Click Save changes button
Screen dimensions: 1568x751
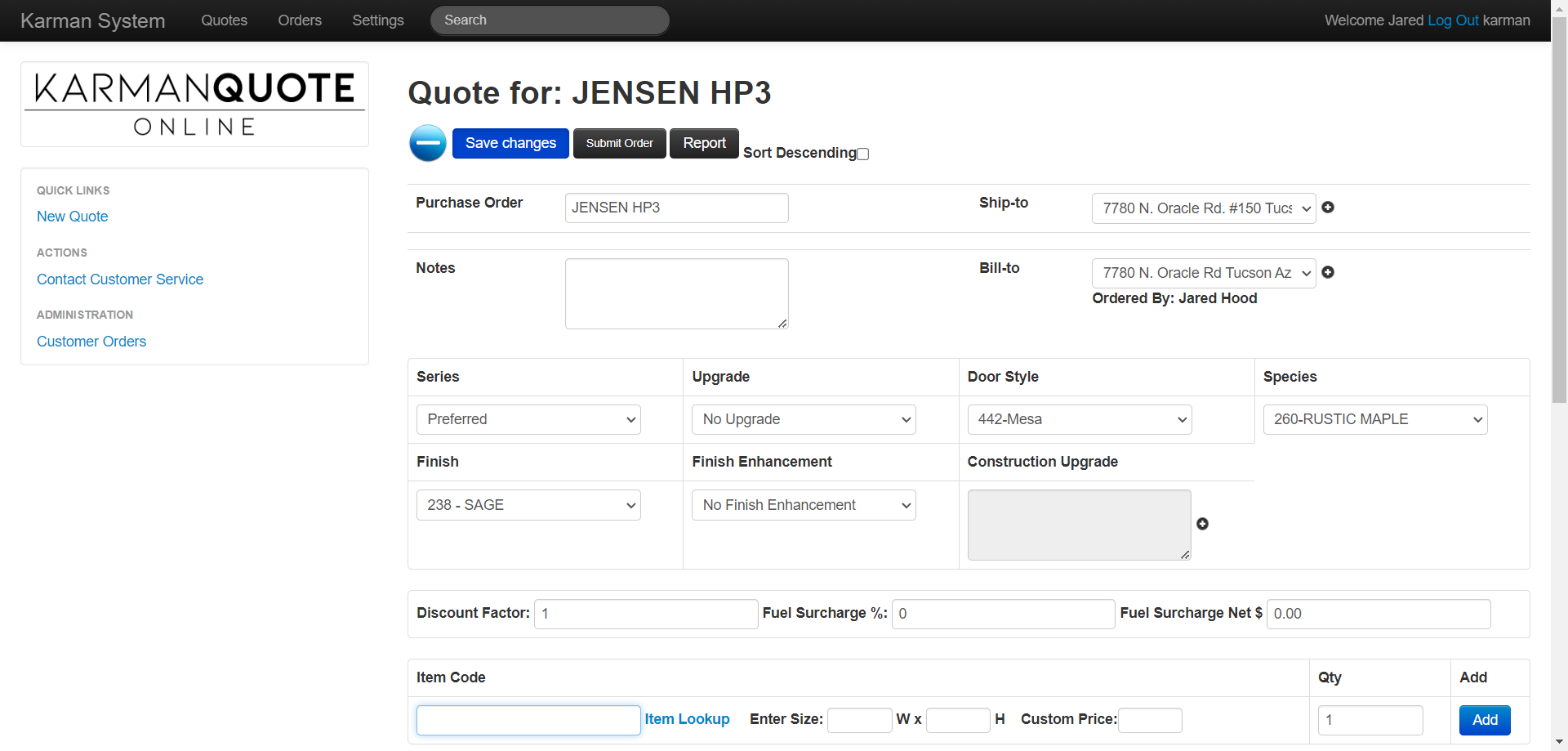coord(510,143)
